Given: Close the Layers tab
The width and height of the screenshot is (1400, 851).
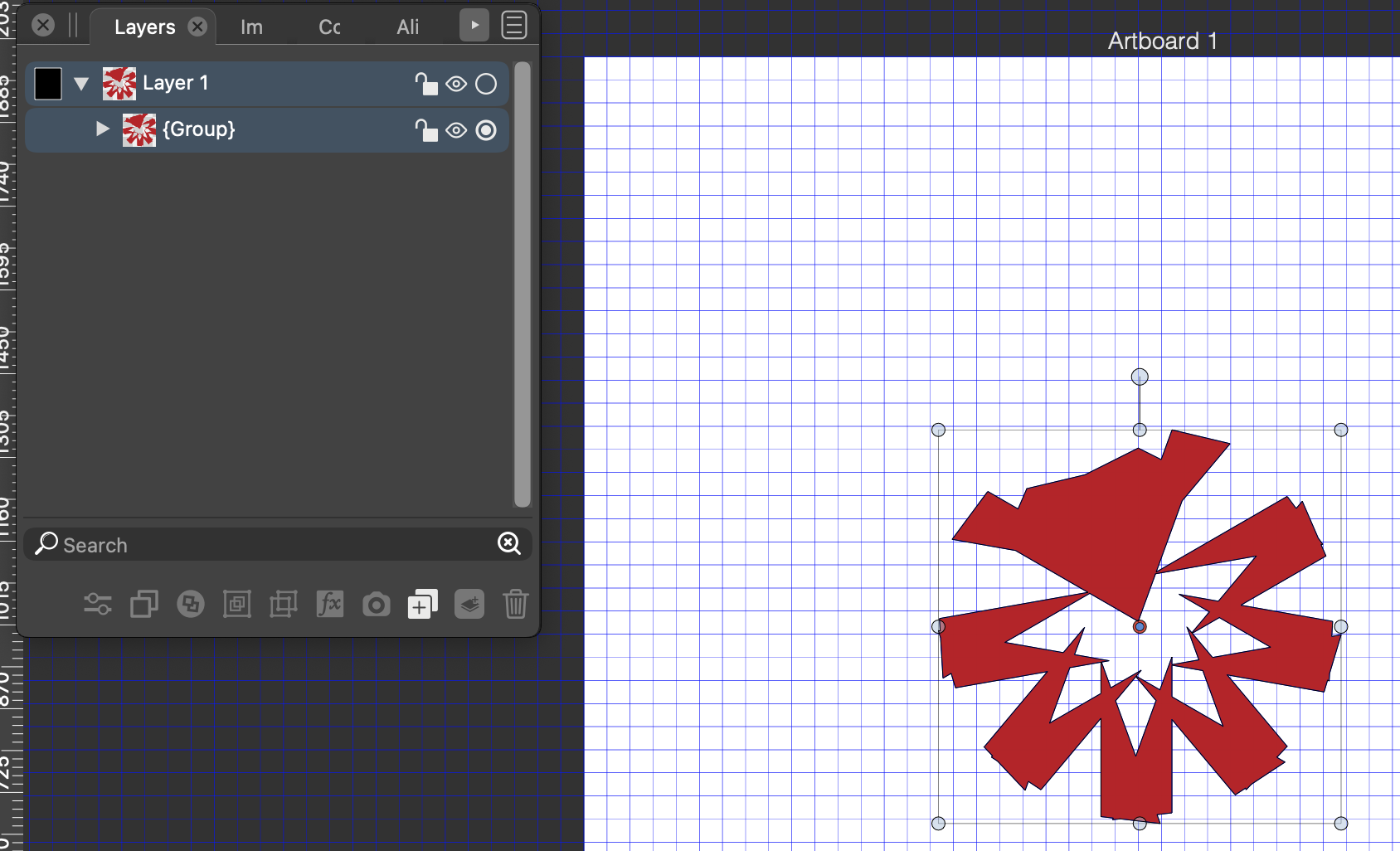Looking at the screenshot, I should [197, 27].
